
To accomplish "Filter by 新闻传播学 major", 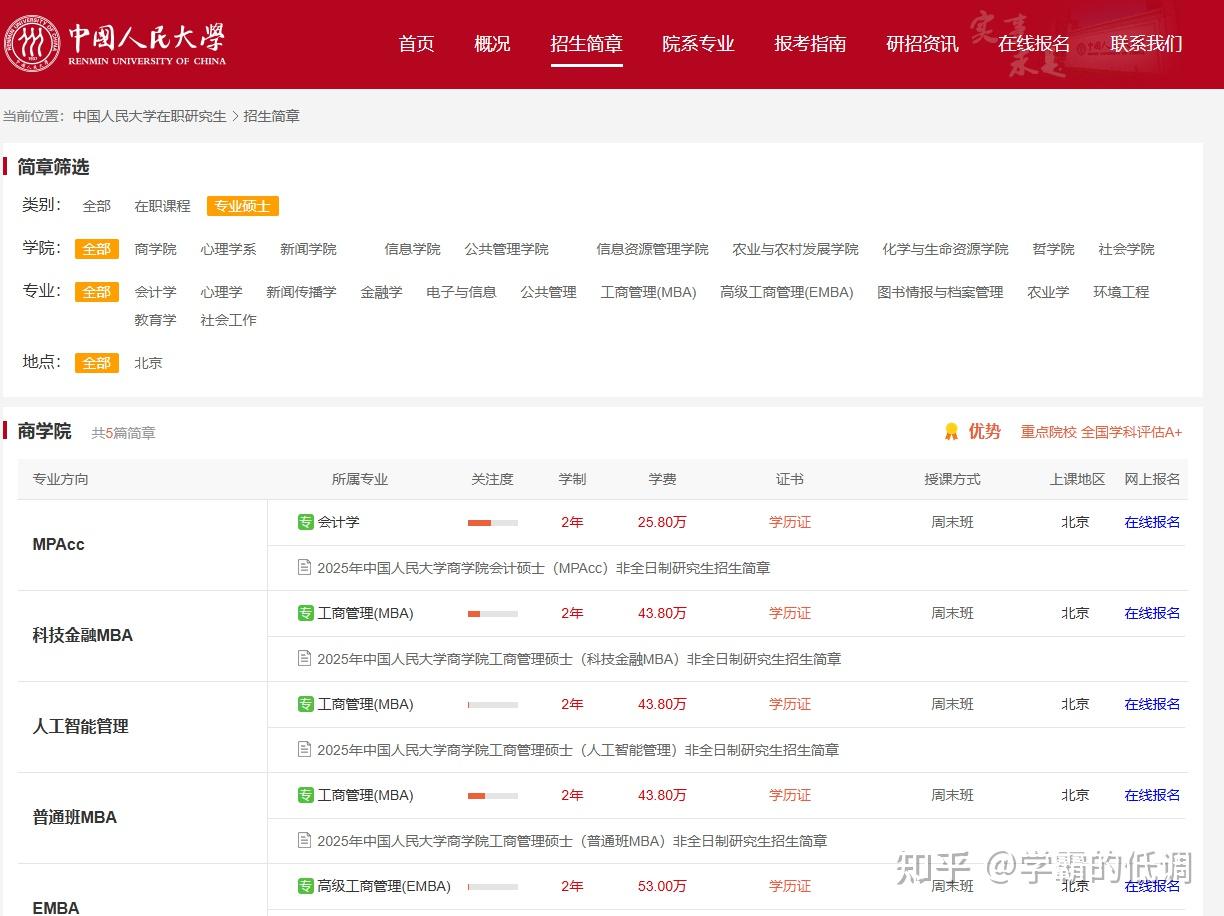I will [x=301, y=292].
